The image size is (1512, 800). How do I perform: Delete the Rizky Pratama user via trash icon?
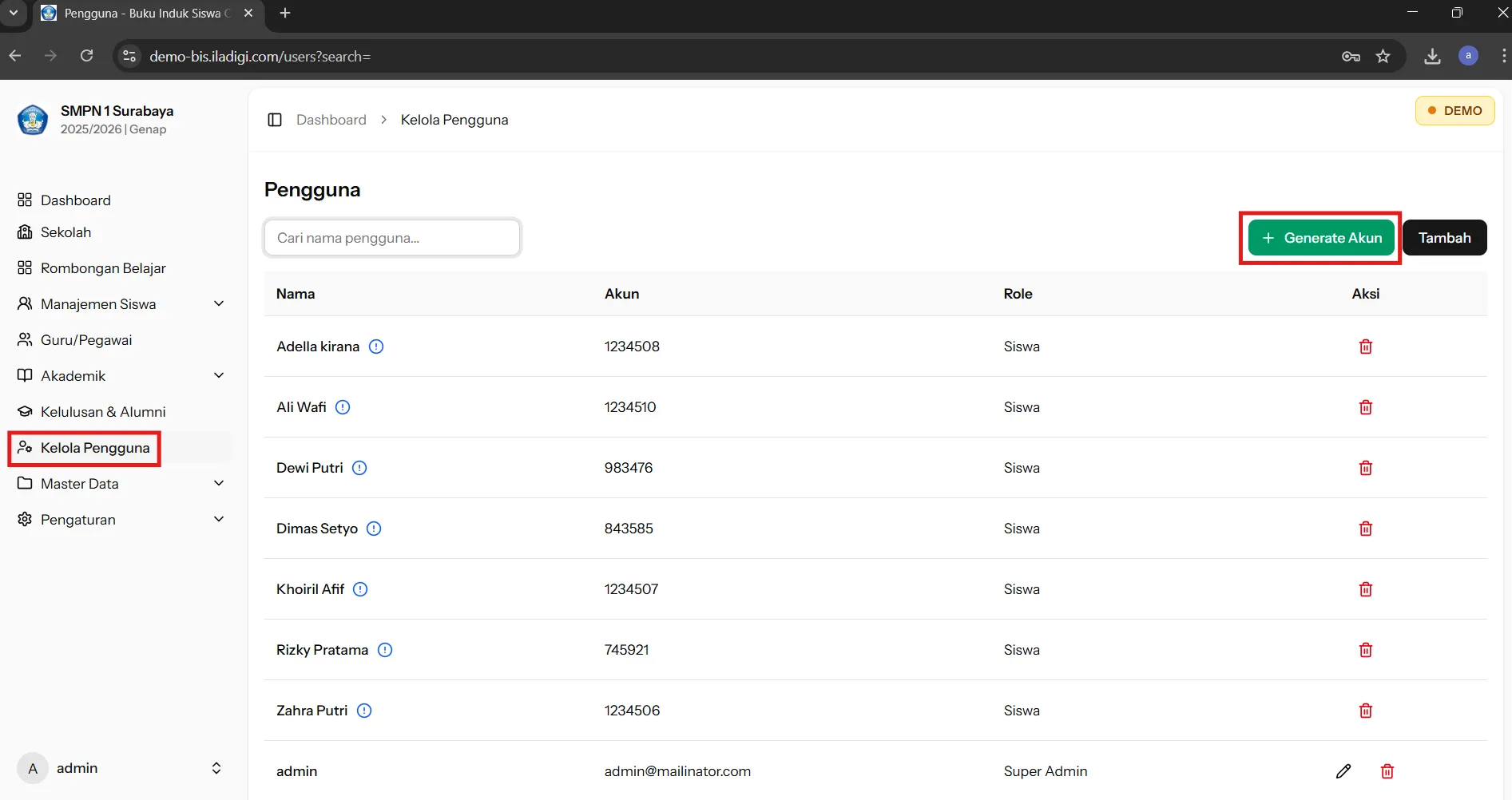click(x=1366, y=650)
